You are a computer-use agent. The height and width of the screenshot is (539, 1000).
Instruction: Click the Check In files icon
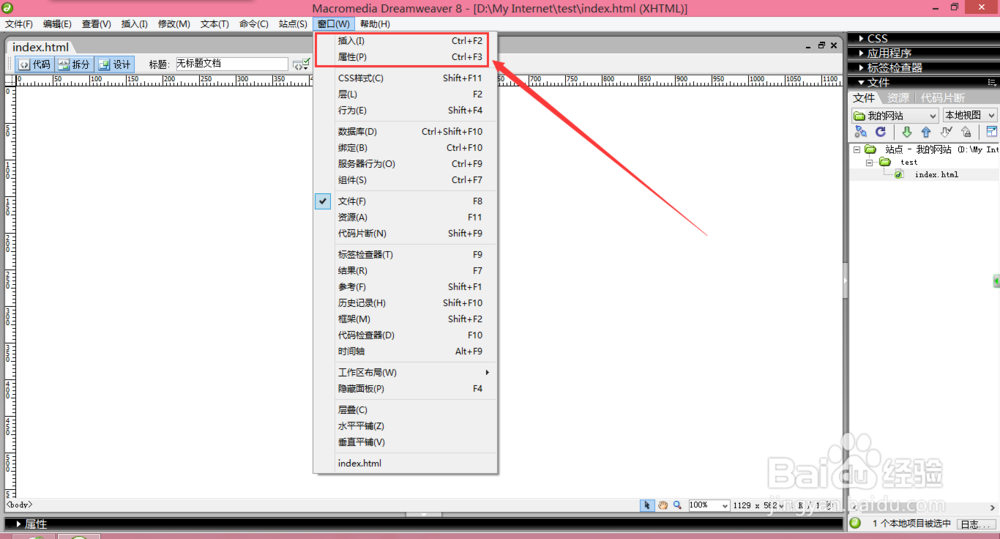pyautogui.click(x=967, y=132)
